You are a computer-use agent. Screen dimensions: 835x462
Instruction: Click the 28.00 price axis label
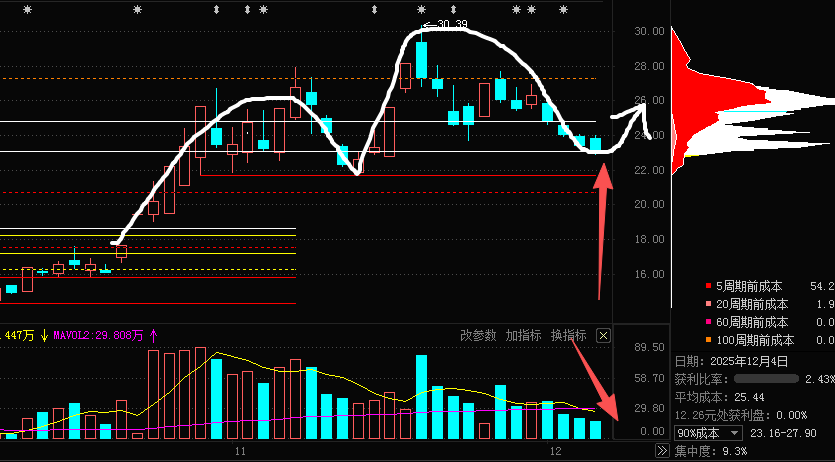pos(650,66)
